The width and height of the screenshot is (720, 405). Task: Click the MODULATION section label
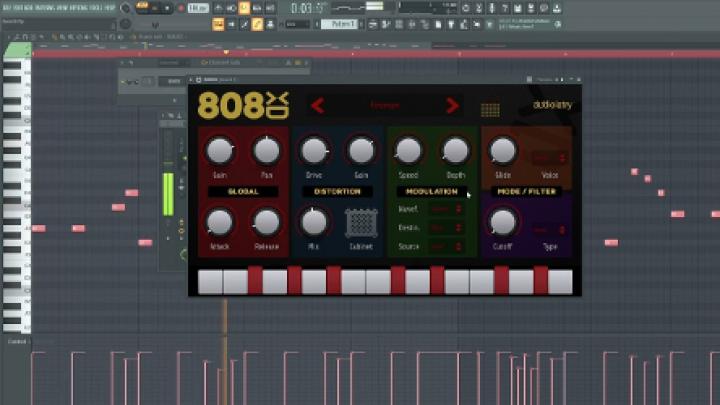coord(432,191)
